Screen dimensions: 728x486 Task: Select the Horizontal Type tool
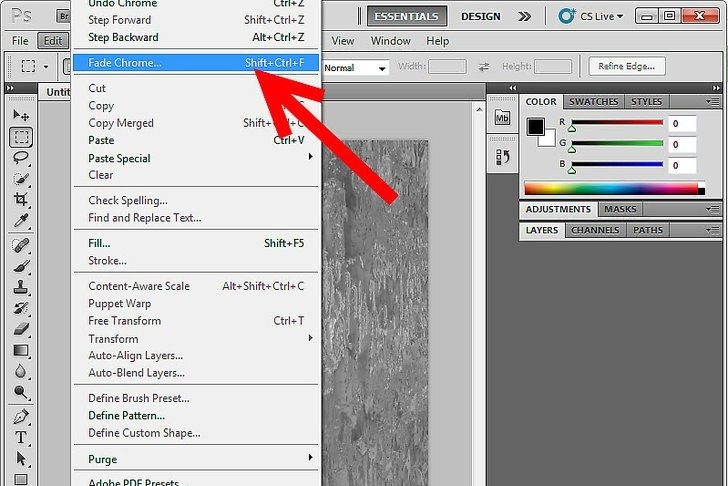click(21, 437)
